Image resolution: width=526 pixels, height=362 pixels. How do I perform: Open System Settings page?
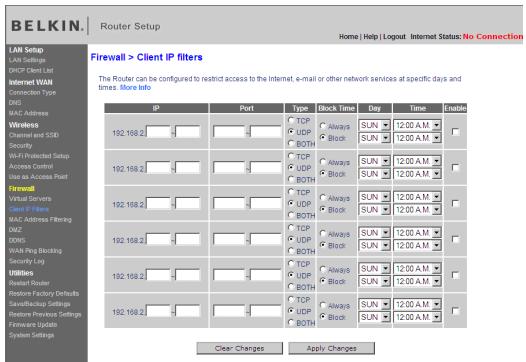[x=32, y=335]
